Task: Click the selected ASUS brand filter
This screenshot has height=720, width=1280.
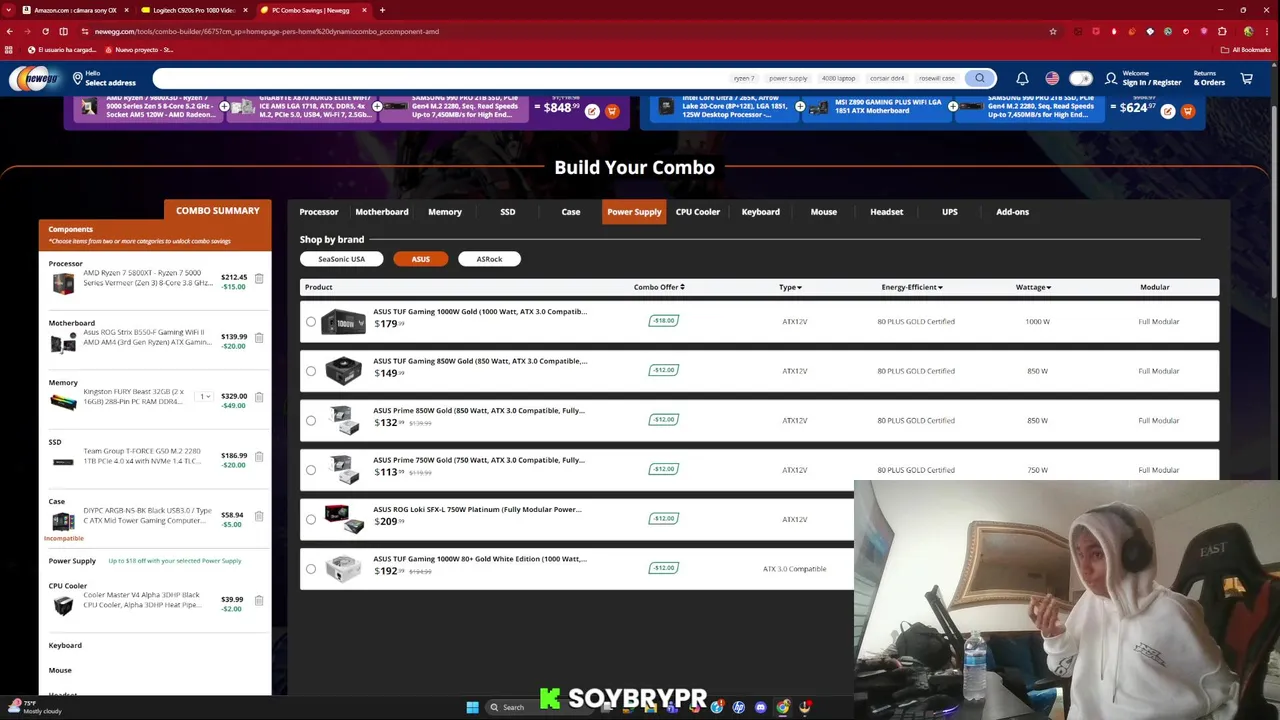Action: [x=420, y=259]
